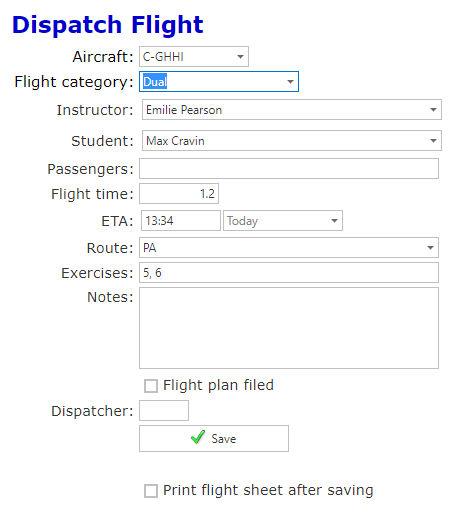Open the ETA day dropdown showing Today
449x506 pixels.
(x=283, y=220)
